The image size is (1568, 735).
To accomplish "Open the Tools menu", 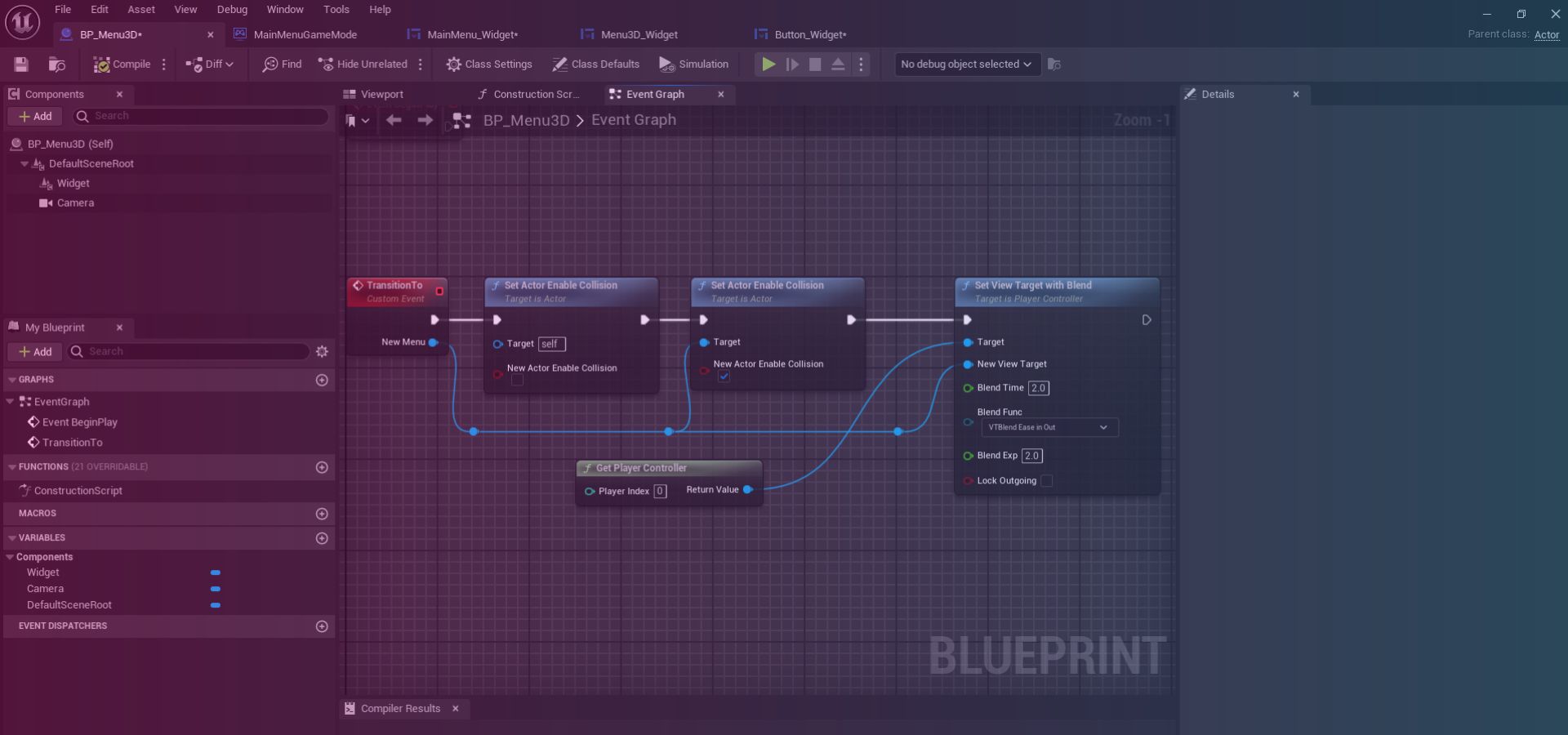I will 336,10.
